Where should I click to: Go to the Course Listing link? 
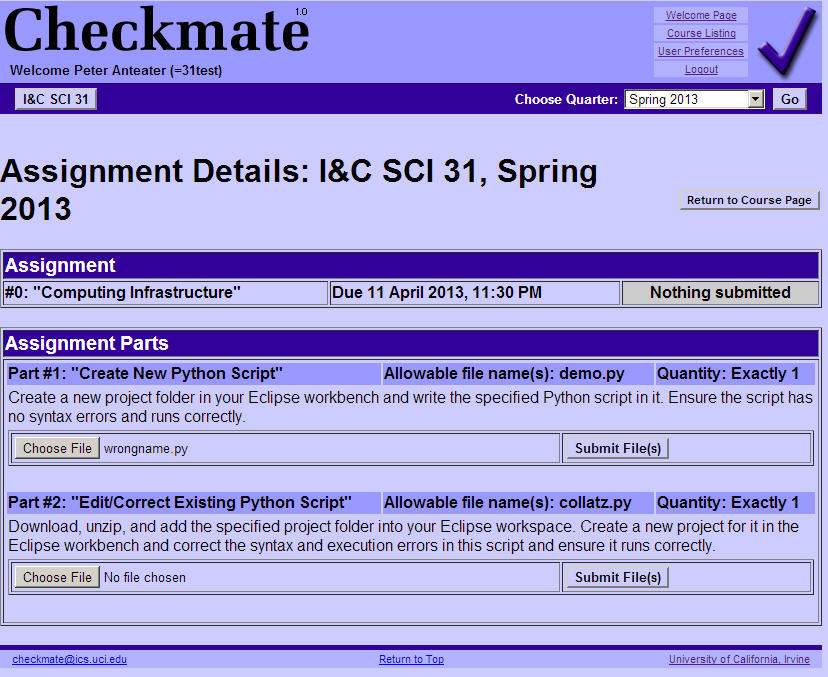point(700,33)
